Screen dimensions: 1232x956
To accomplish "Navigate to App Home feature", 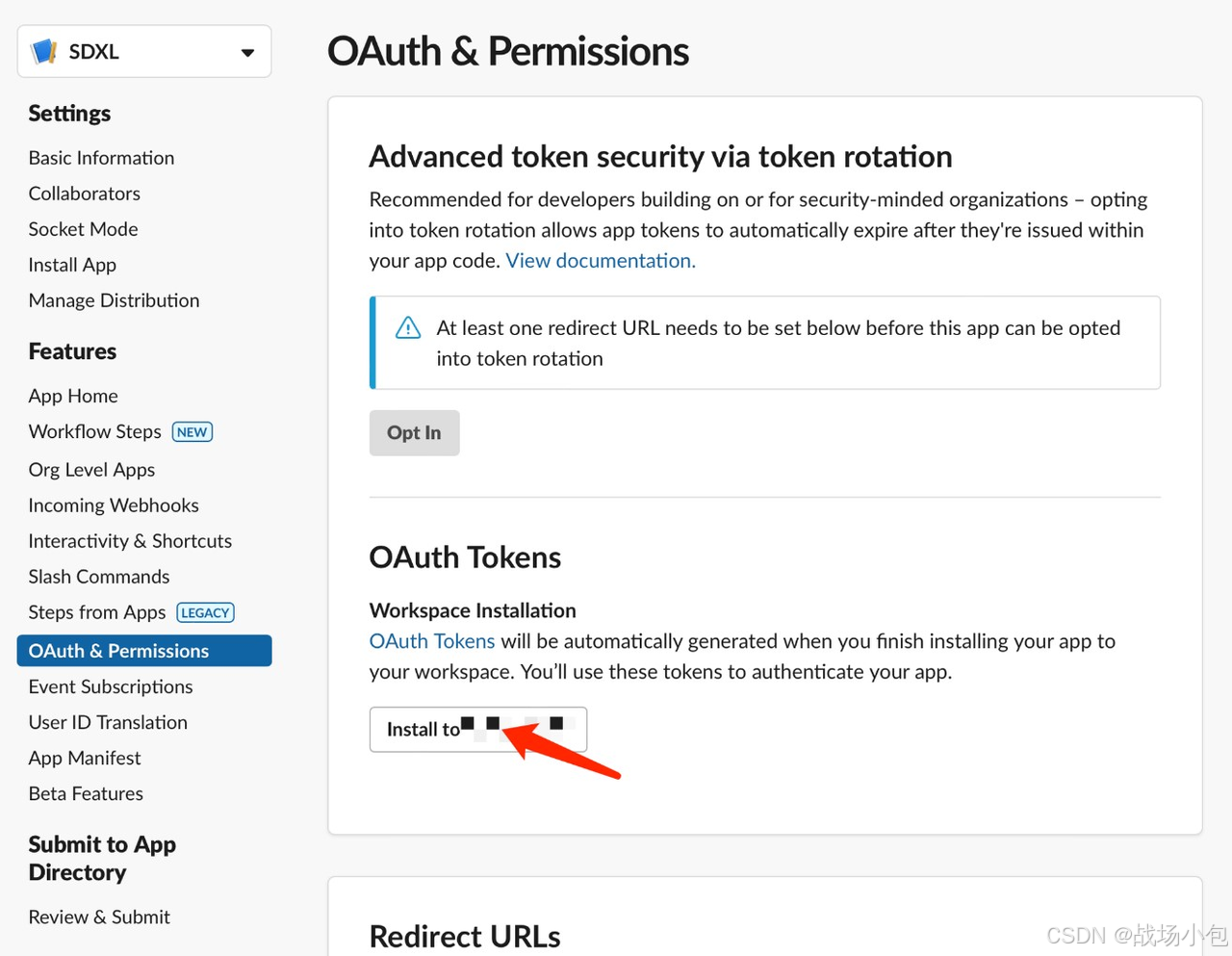I will (73, 396).
